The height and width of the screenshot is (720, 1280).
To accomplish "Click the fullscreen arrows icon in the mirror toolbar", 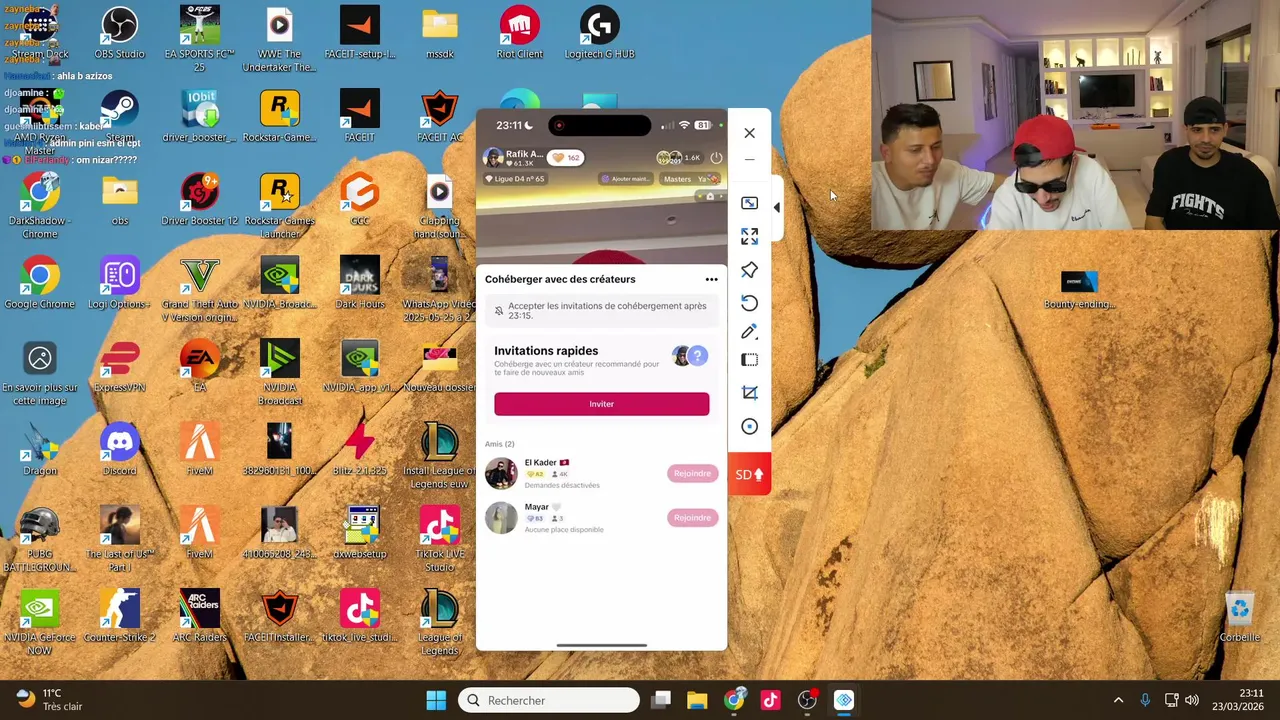I will [x=749, y=236].
